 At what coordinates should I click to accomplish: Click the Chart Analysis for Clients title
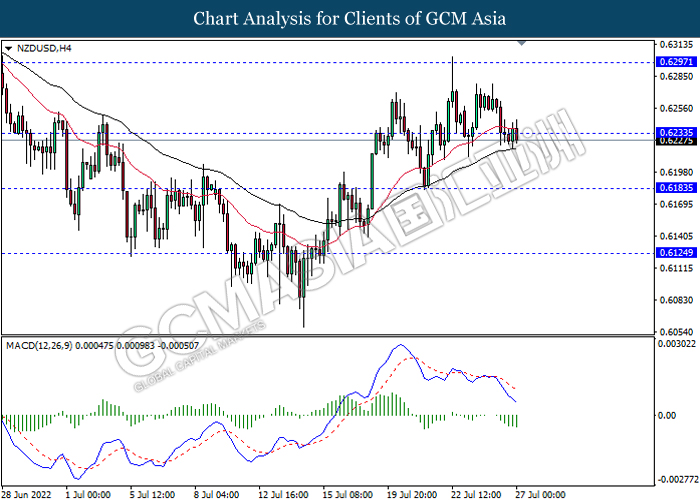point(350,19)
